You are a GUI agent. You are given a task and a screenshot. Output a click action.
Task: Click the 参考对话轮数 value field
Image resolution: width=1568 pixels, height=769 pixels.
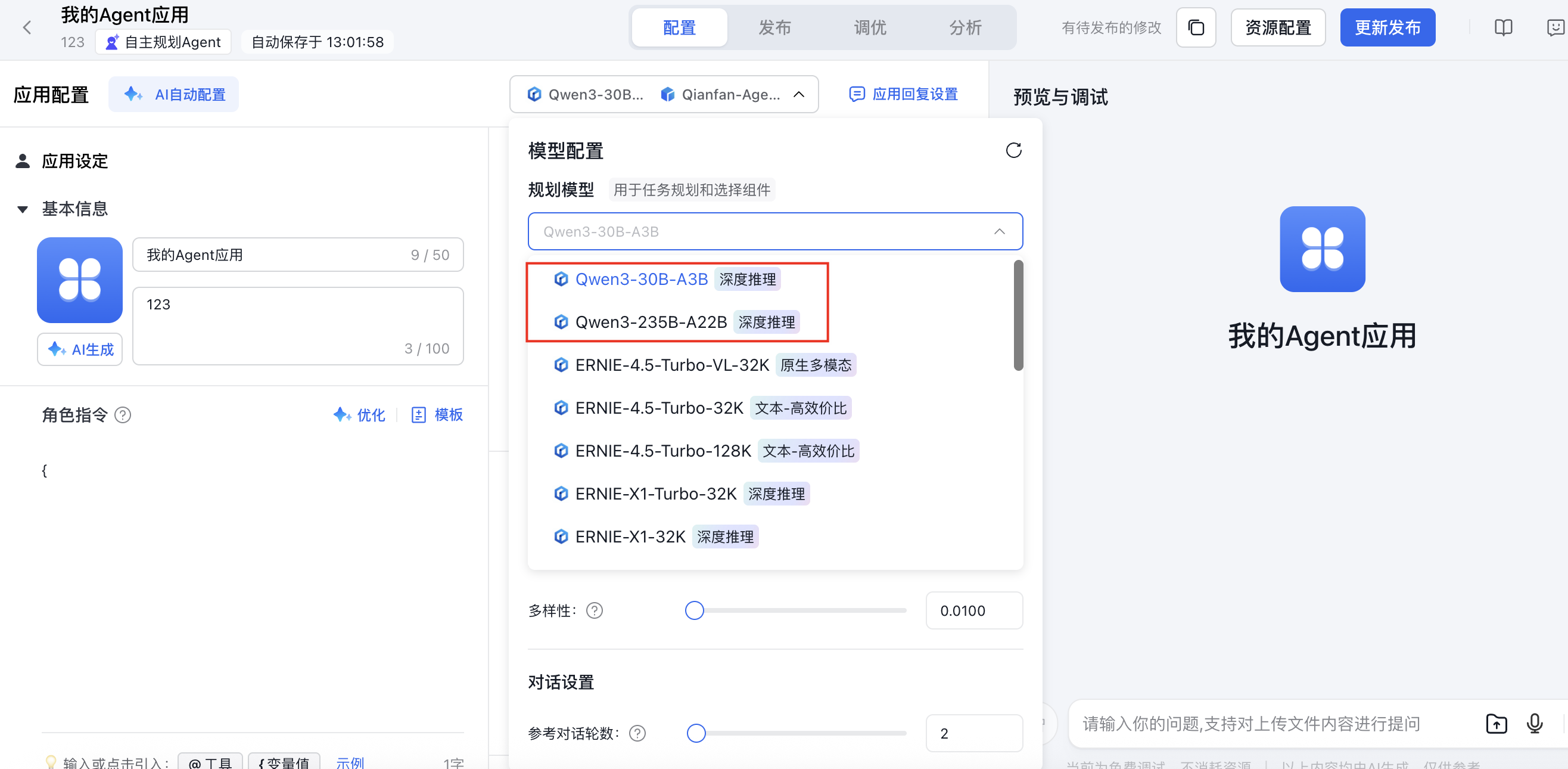tap(974, 733)
